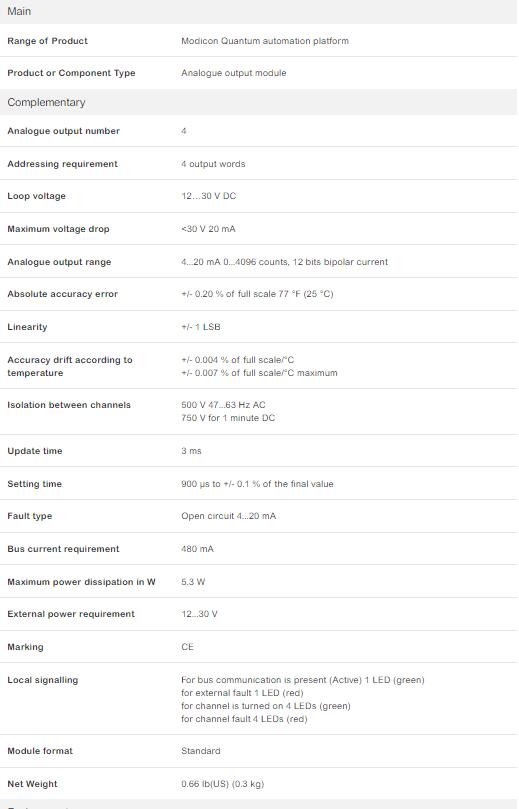519x809 pixels.
Task: Select the 4 output words value
Action: [x=213, y=164]
